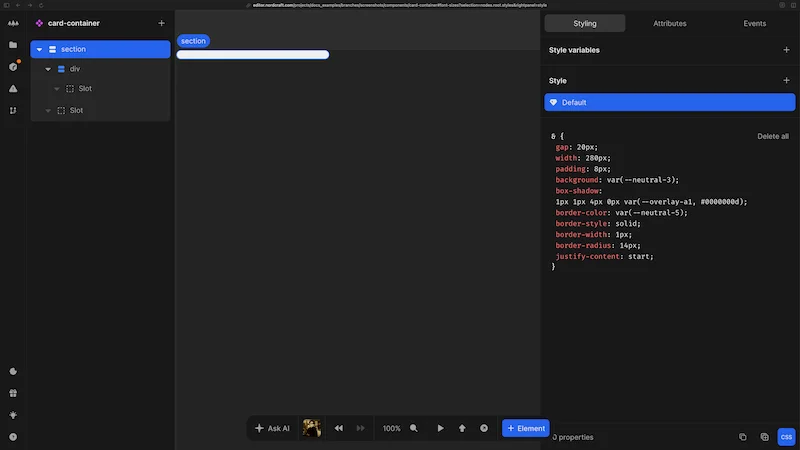Click the Ask AI button

point(272,428)
